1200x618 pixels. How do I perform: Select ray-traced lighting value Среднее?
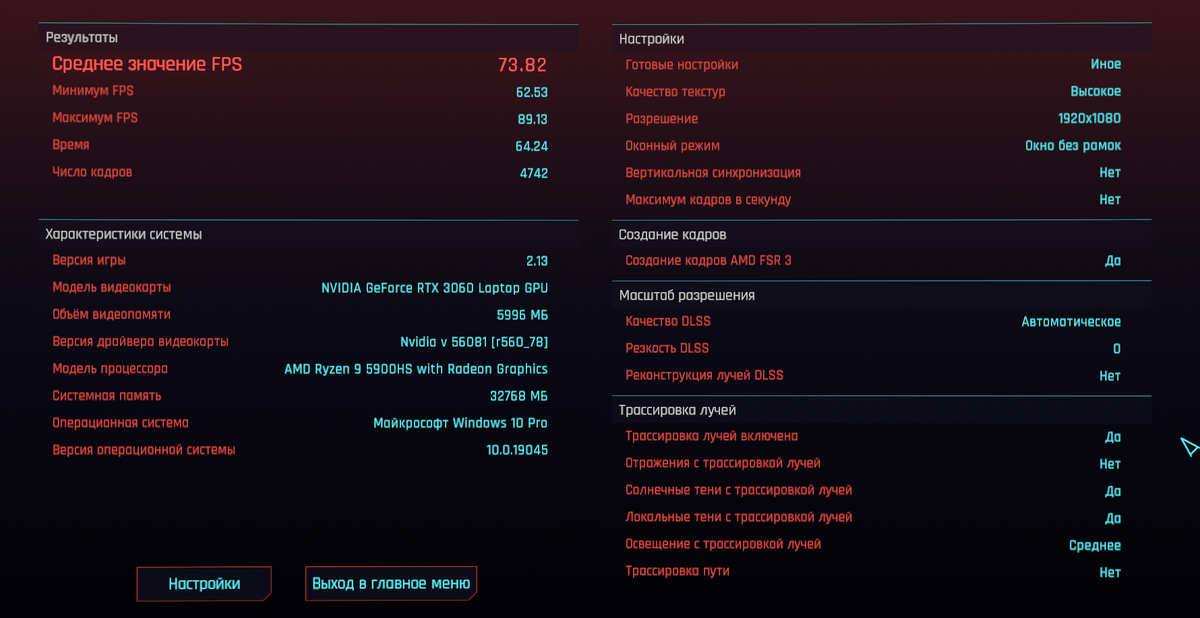pyautogui.click(x=1095, y=545)
